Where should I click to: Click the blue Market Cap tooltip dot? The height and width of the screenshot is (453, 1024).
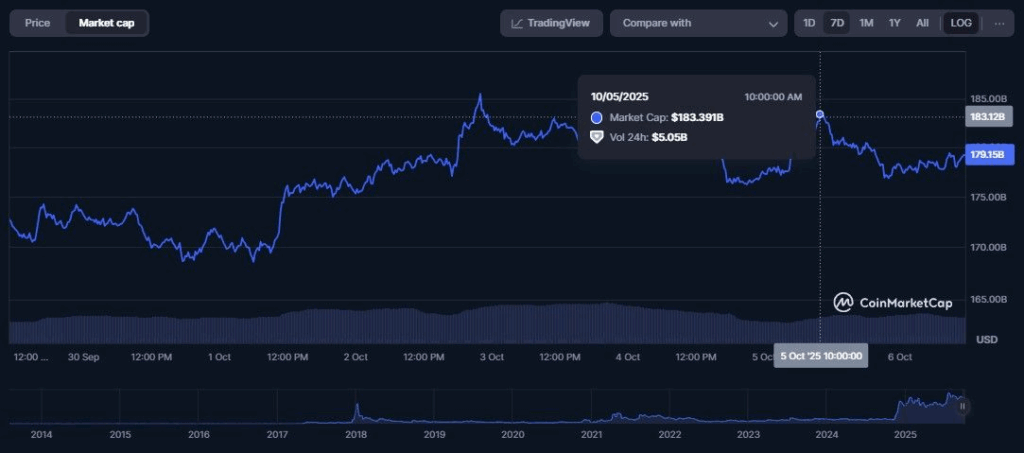tap(597, 118)
